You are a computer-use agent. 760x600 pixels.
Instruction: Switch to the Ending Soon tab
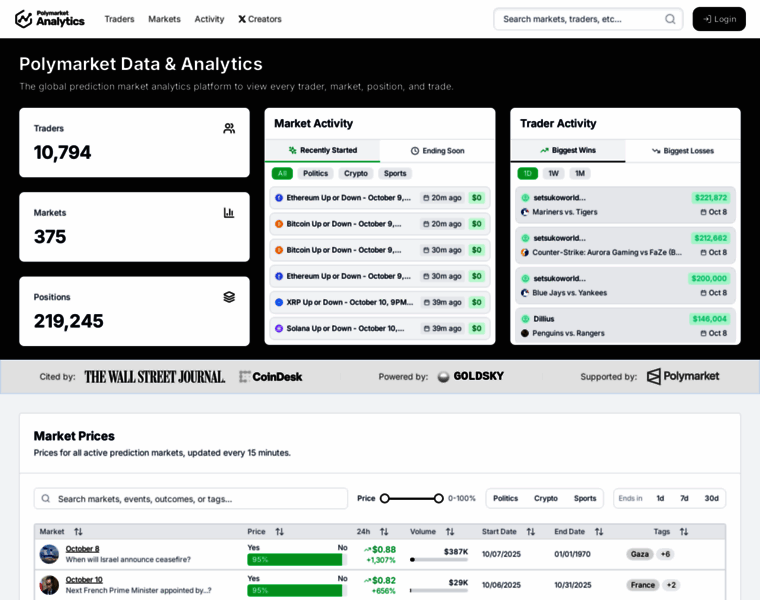point(437,150)
